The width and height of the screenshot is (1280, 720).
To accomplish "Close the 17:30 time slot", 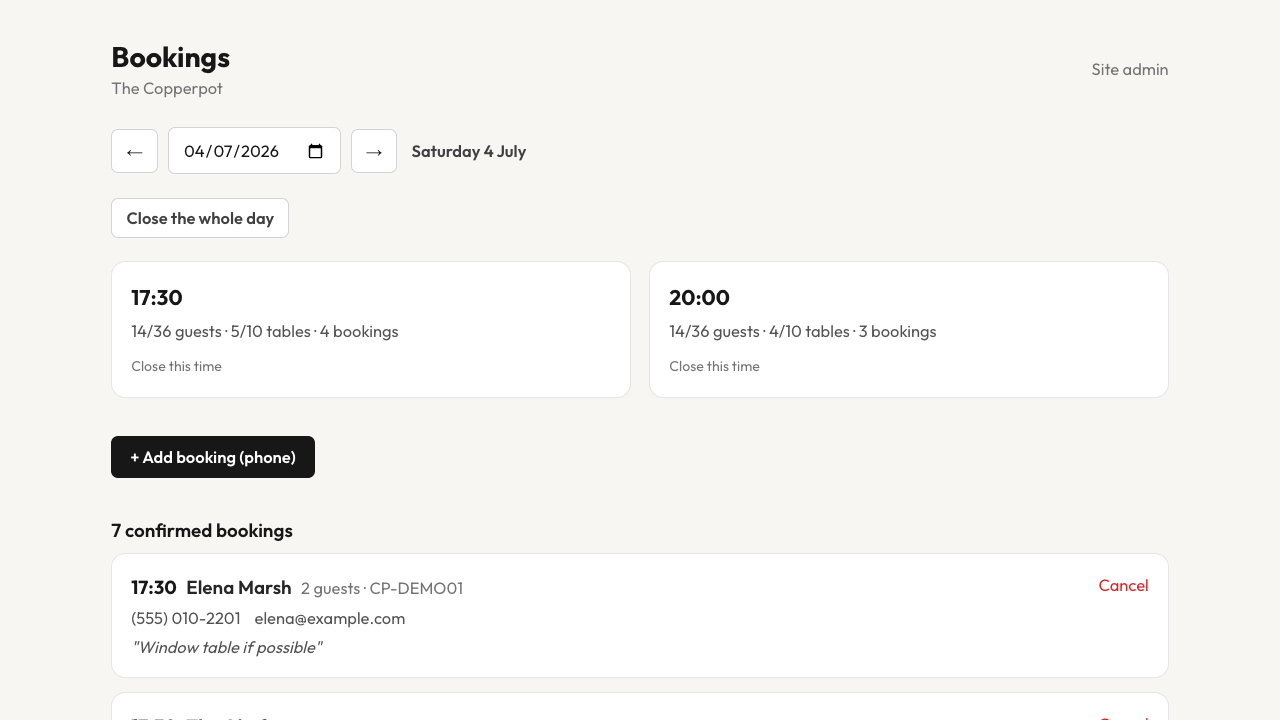I will point(176,366).
